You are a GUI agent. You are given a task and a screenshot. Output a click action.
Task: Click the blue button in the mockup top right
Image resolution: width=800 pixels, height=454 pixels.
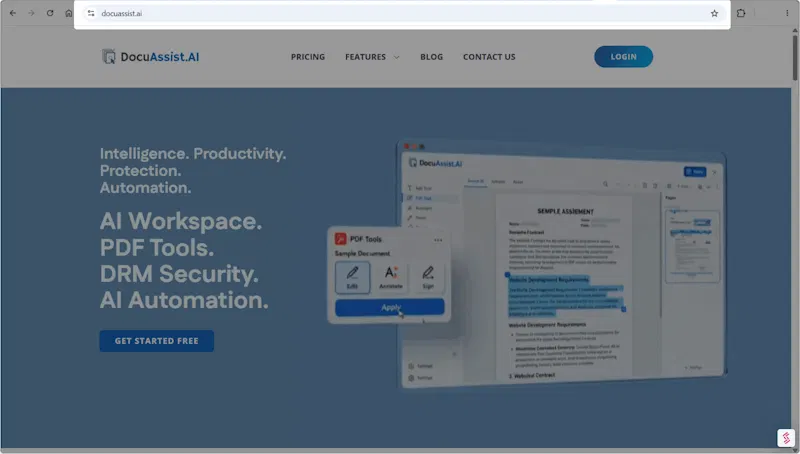[x=695, y=171]
